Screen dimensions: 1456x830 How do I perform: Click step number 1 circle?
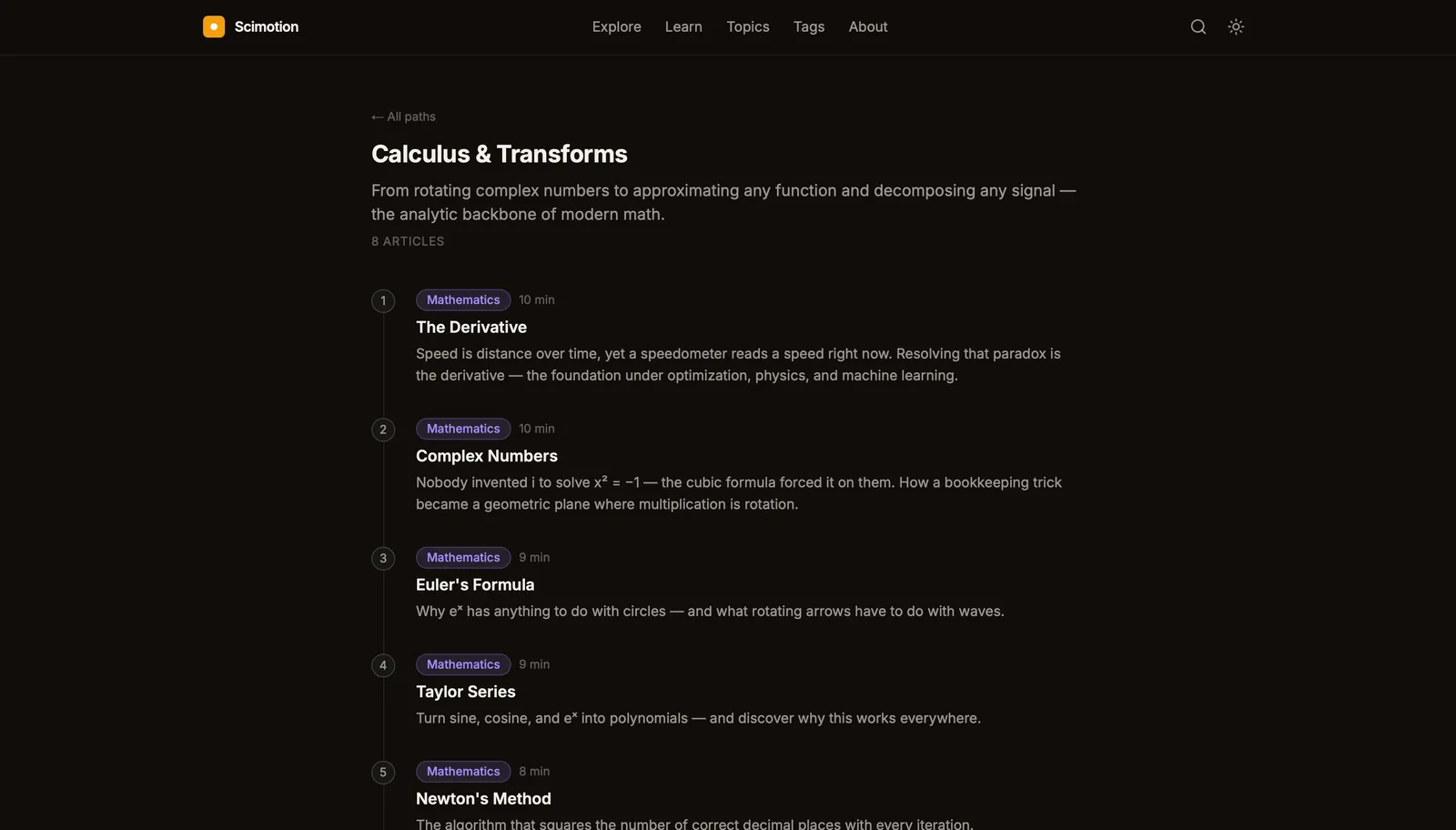point(383,300)
